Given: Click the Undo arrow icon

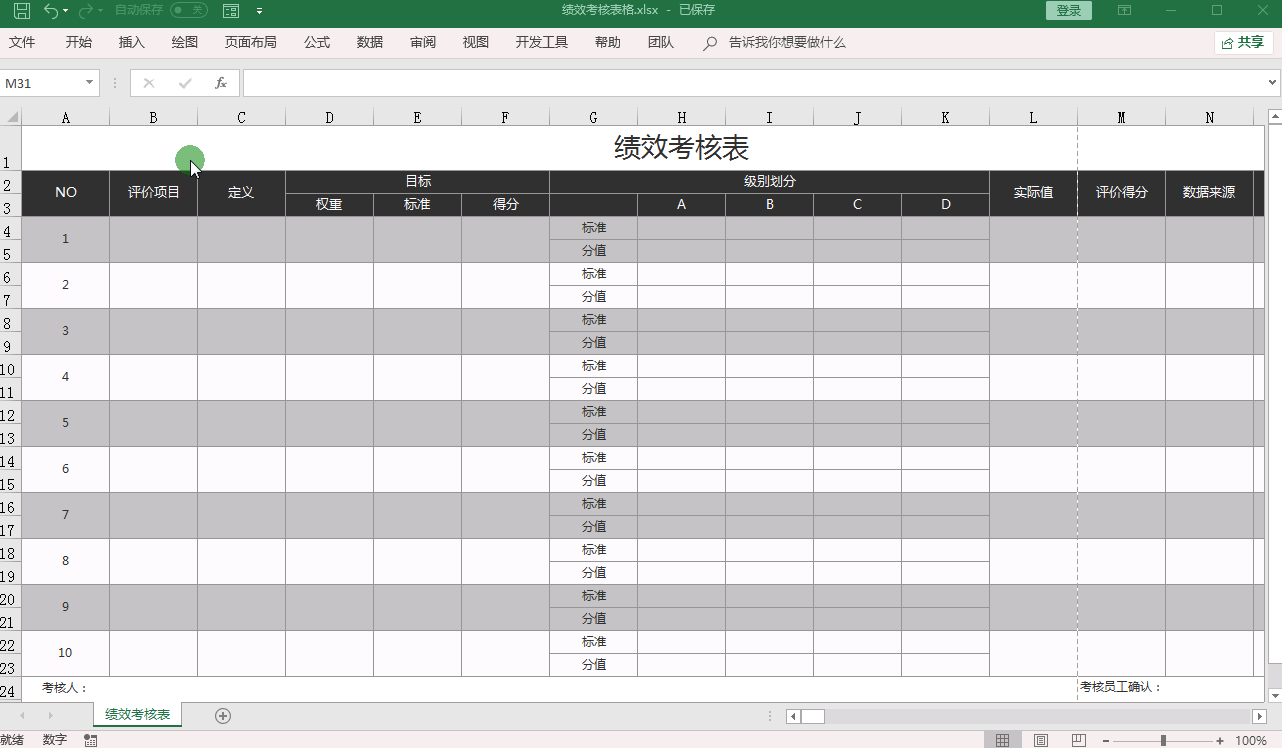Looking at the screenshot, I should point(50,11).
